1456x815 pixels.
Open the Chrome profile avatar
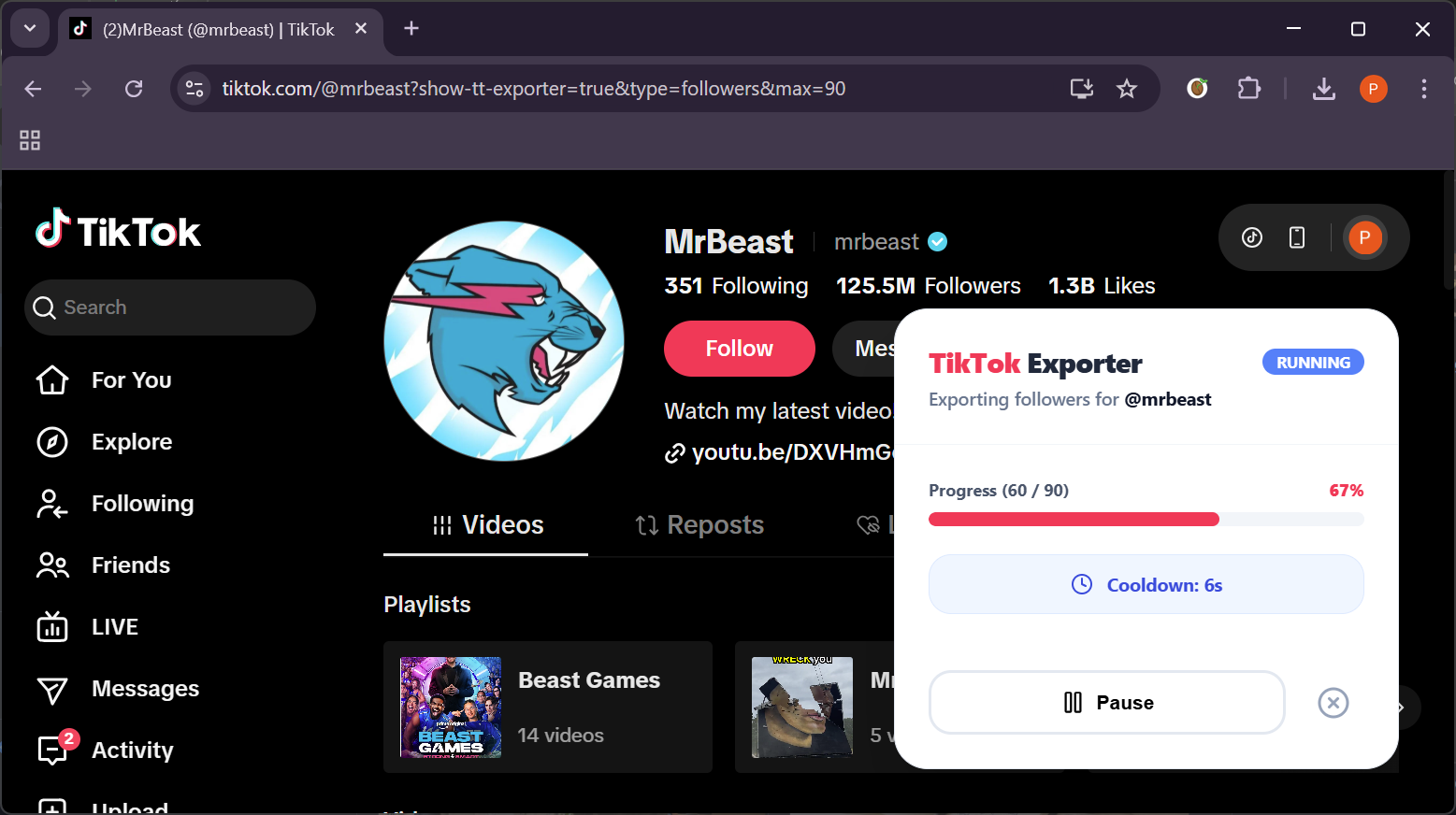click(1373, 89)
